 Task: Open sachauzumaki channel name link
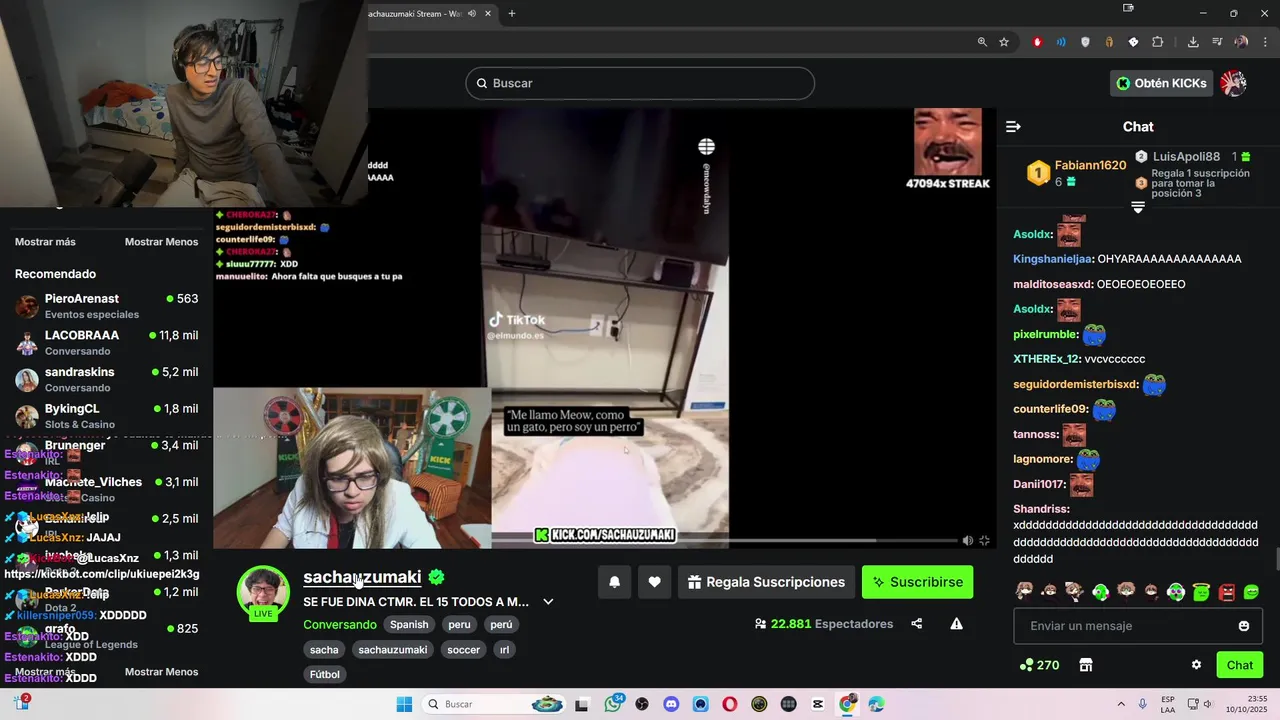tap(362, 577)
